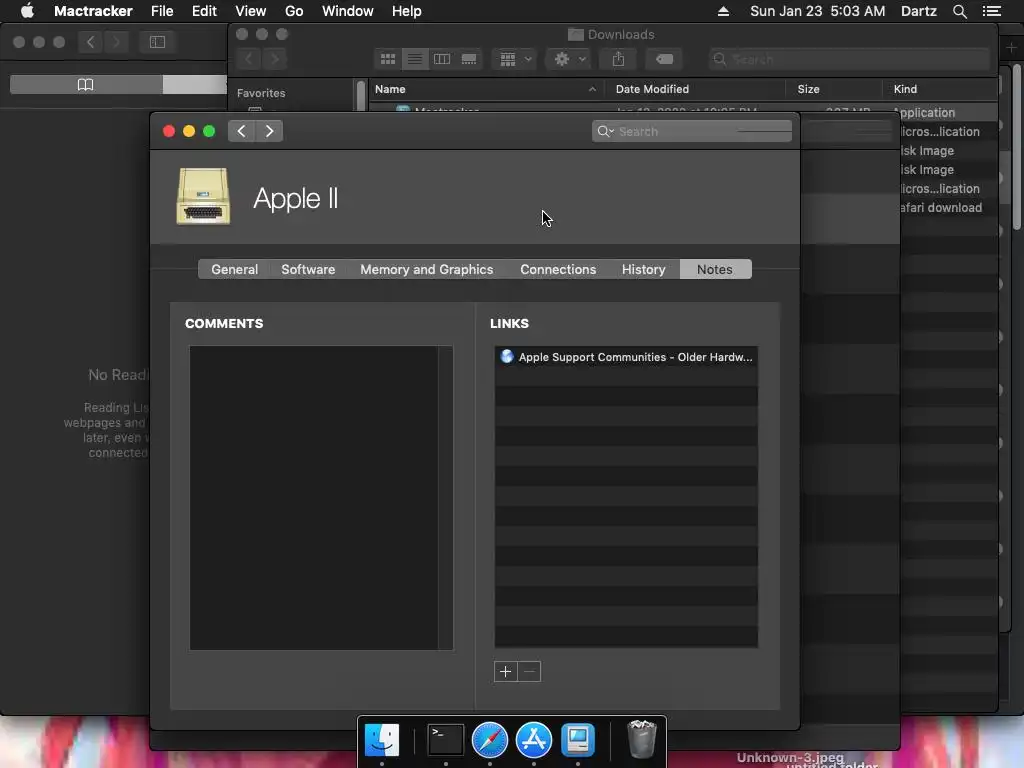The width and height of the screenshot is (1024, 768).
Task: Click Safari forward navigation button
Action: [116, 42]
